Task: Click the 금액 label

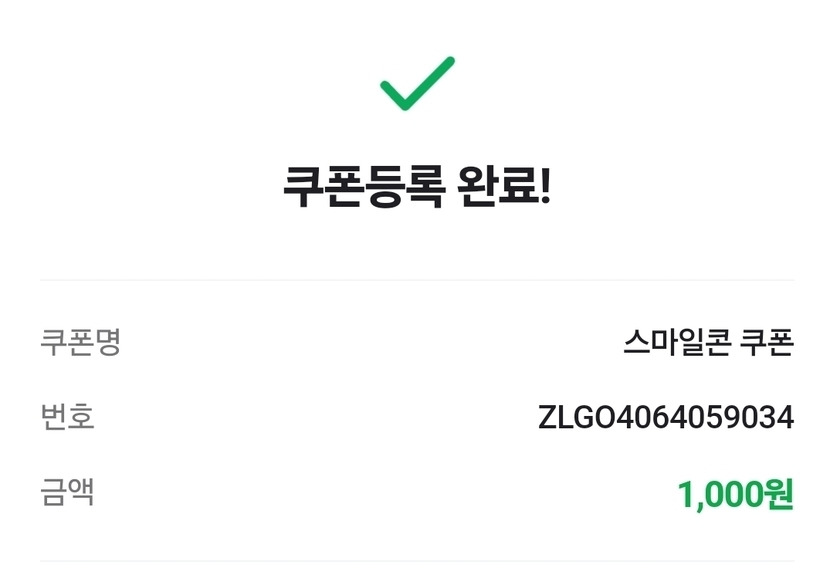Action: pyautogui.click(x=67, y=492)
